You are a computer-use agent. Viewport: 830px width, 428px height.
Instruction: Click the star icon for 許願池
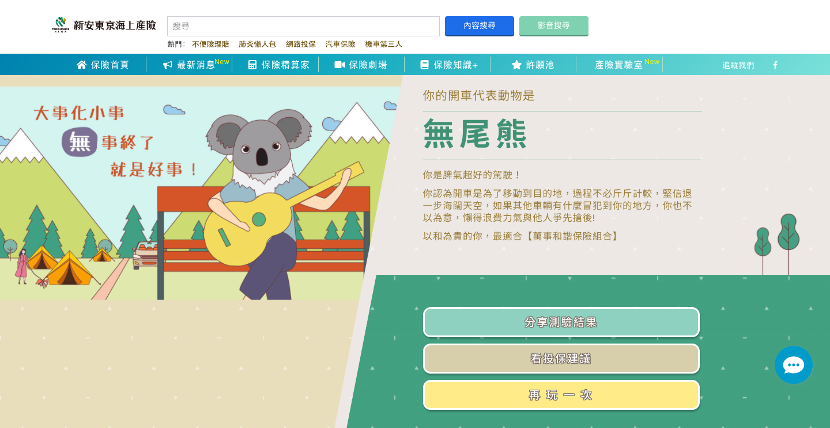517,65
